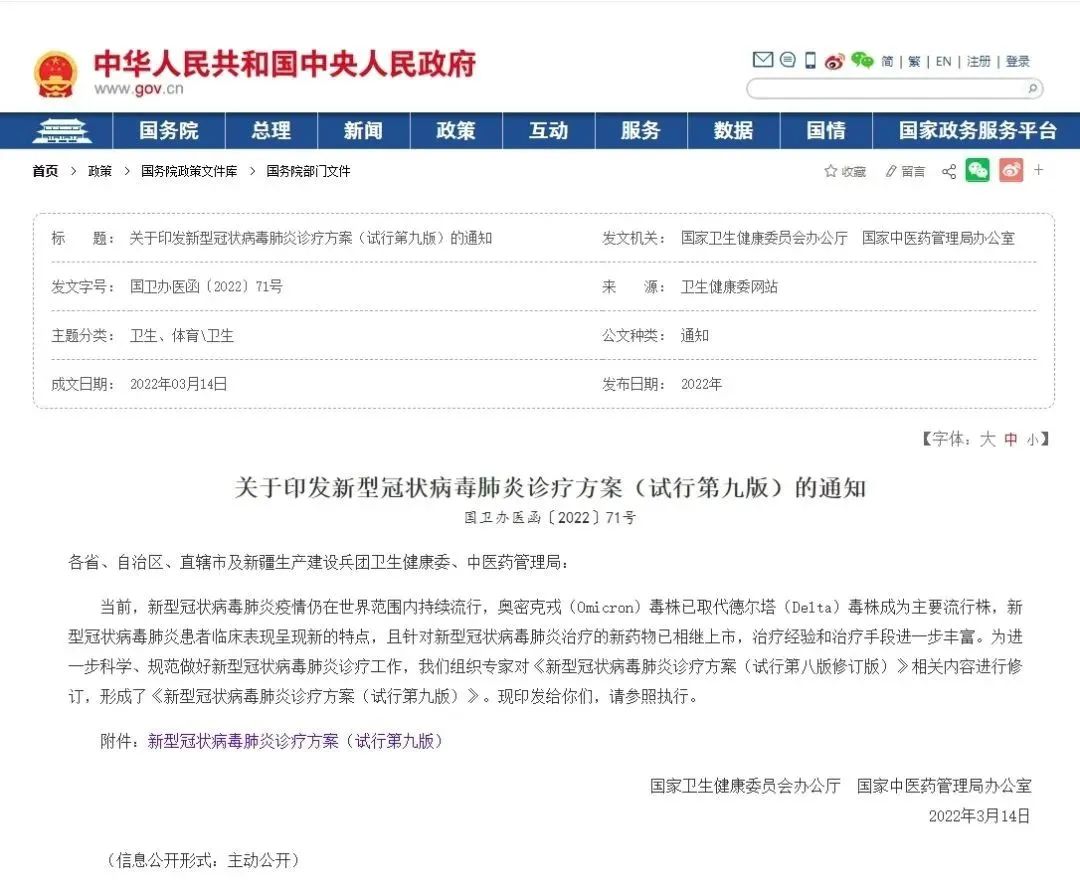
Task: Open the 国务院 menu
Action: click(169, 130)
